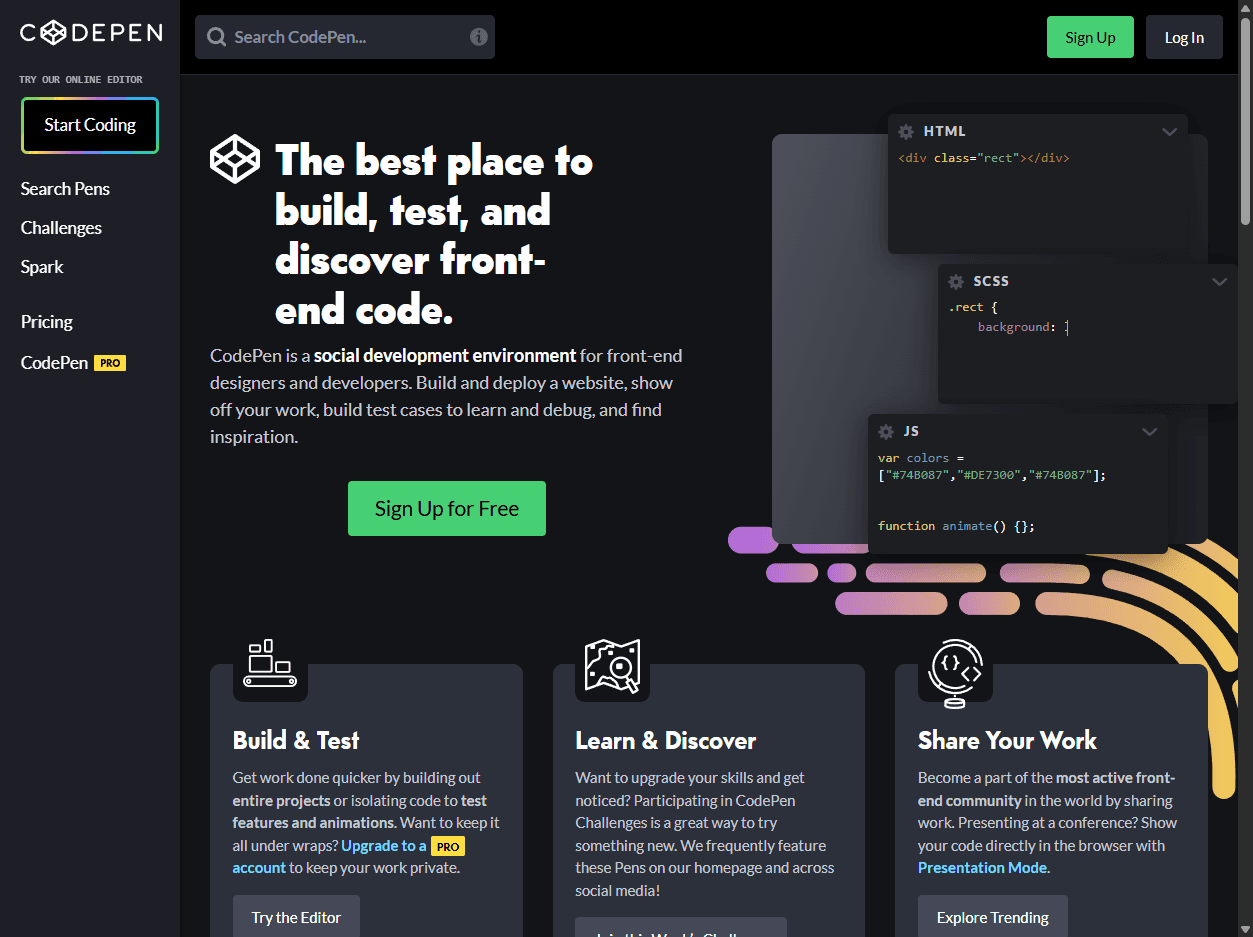Click the Build & Test conveyor icon
The width and height of the screenshot is (1253, 937).
coord(271,665)
